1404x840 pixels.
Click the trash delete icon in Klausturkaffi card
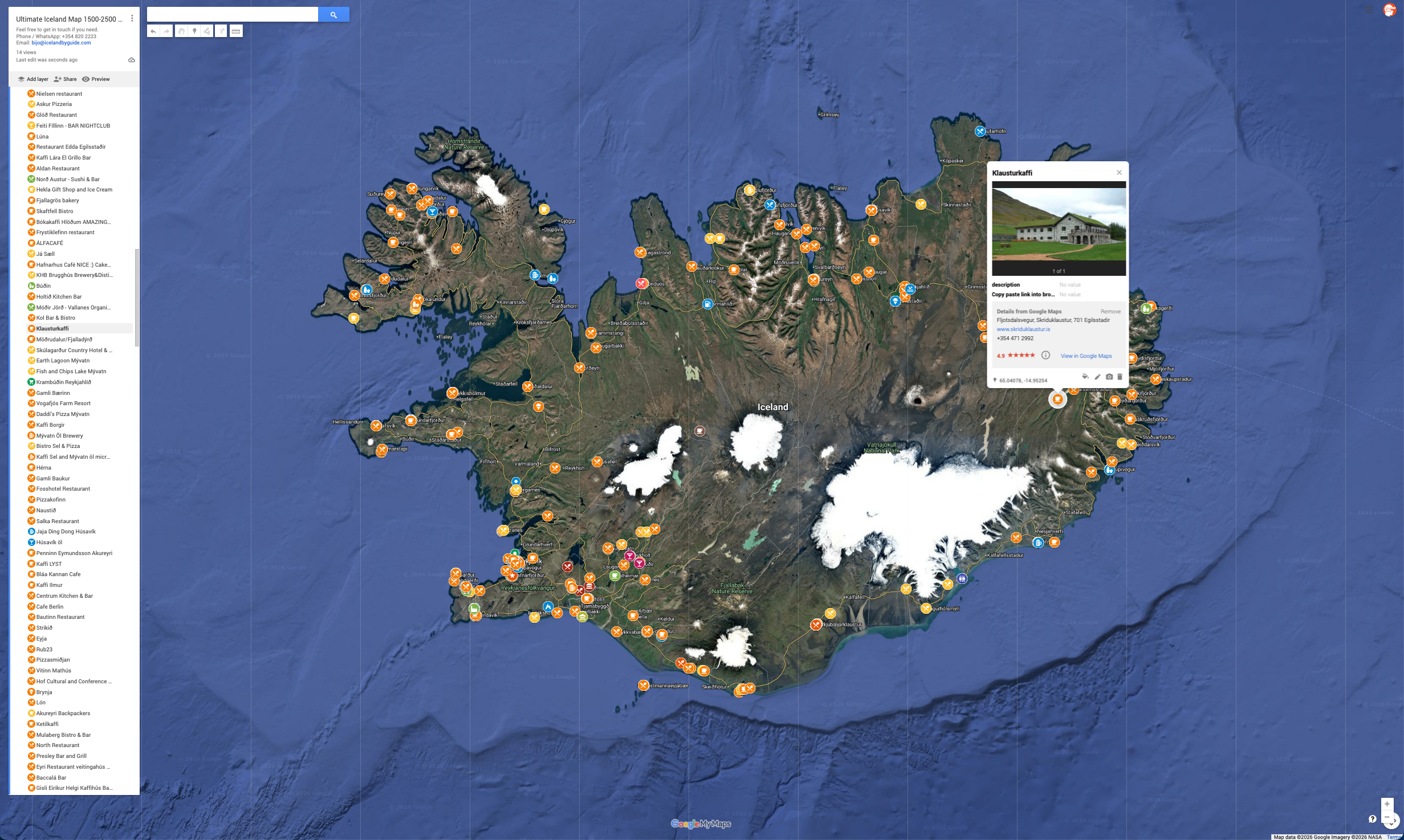[1120, 377]
